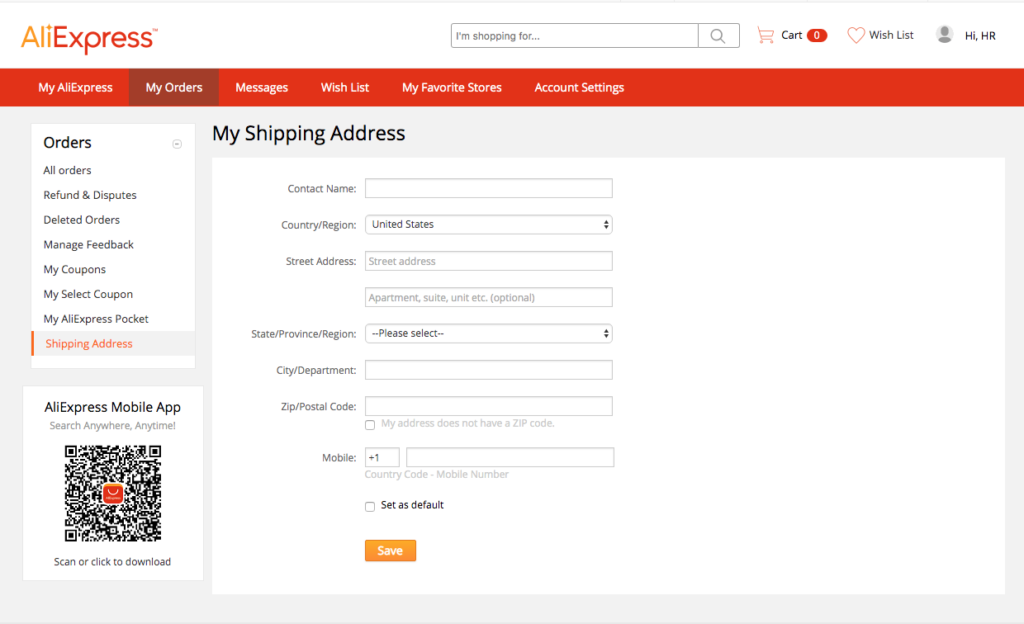
Task: Open All orders in sidebar
Action: point(67,170)
